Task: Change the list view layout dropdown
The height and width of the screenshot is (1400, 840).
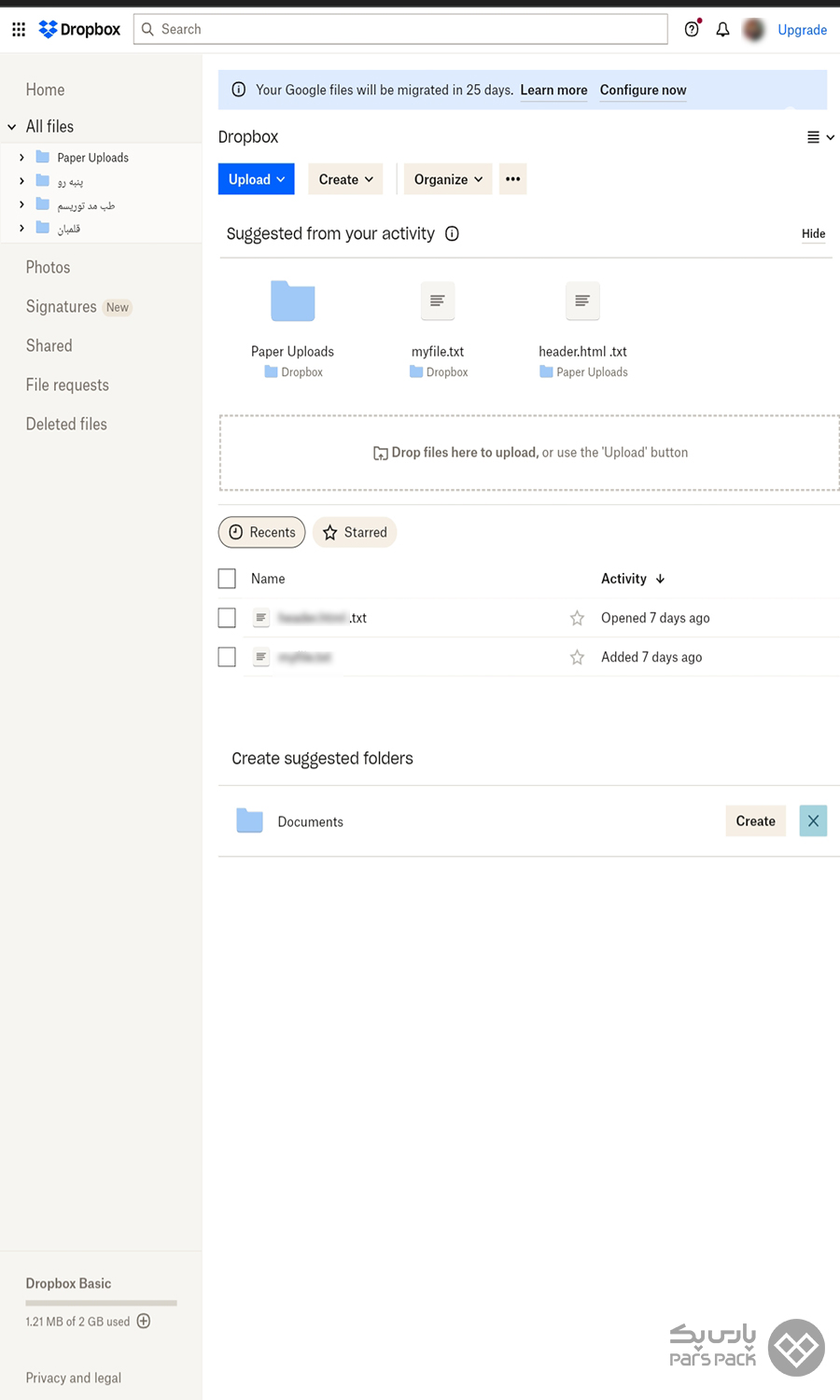Action: [820, 137]
